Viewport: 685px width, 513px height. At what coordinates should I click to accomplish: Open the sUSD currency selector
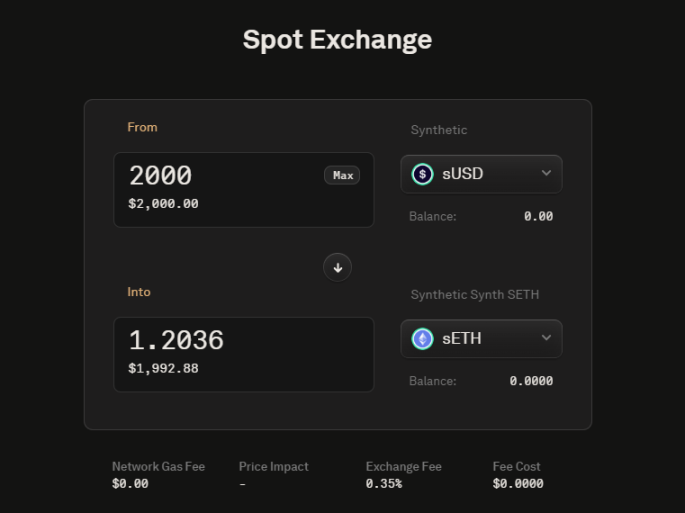coord(481,174)
